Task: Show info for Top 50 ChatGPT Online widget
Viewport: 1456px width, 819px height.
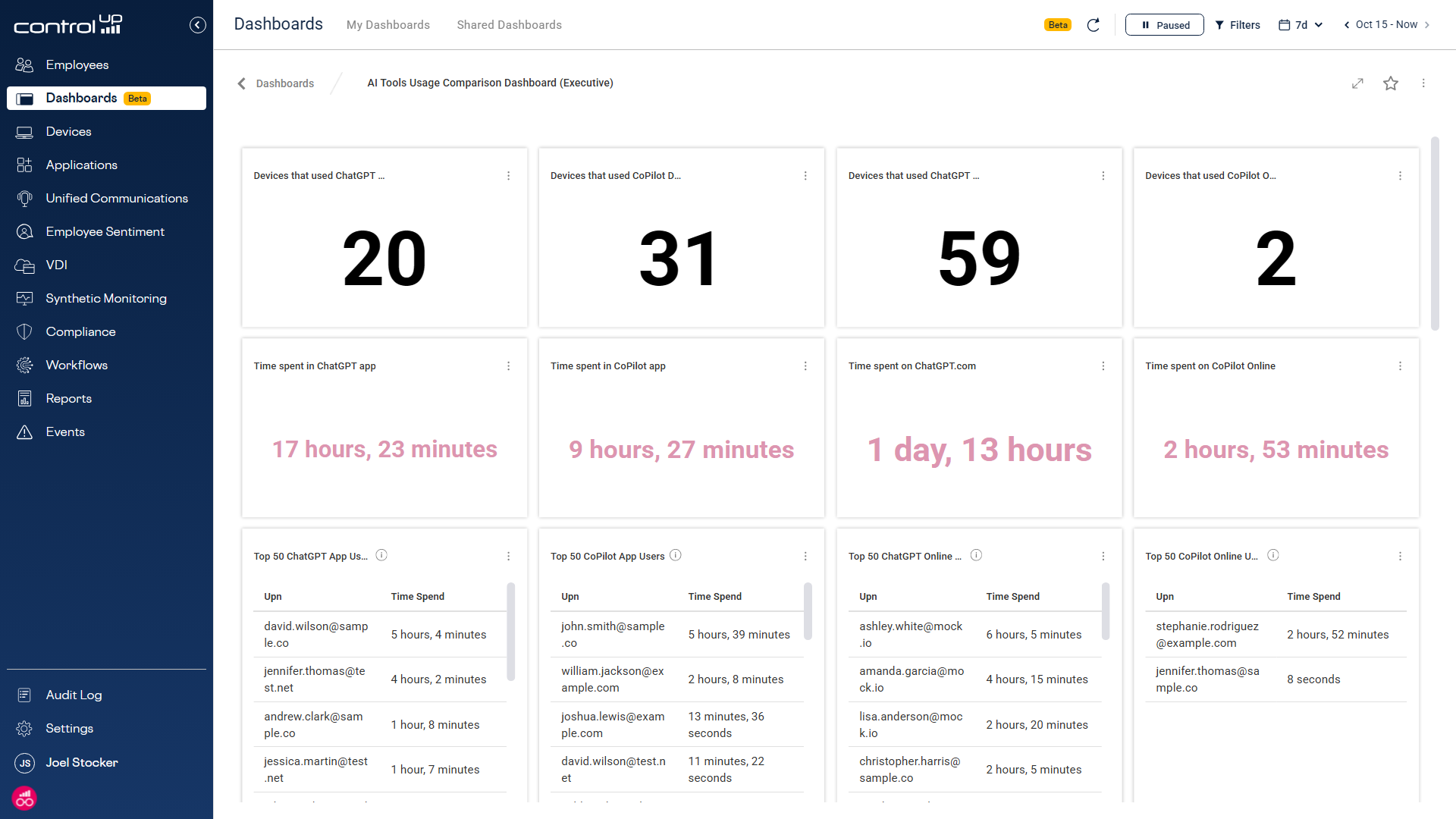Action: (x=976, y=555)
